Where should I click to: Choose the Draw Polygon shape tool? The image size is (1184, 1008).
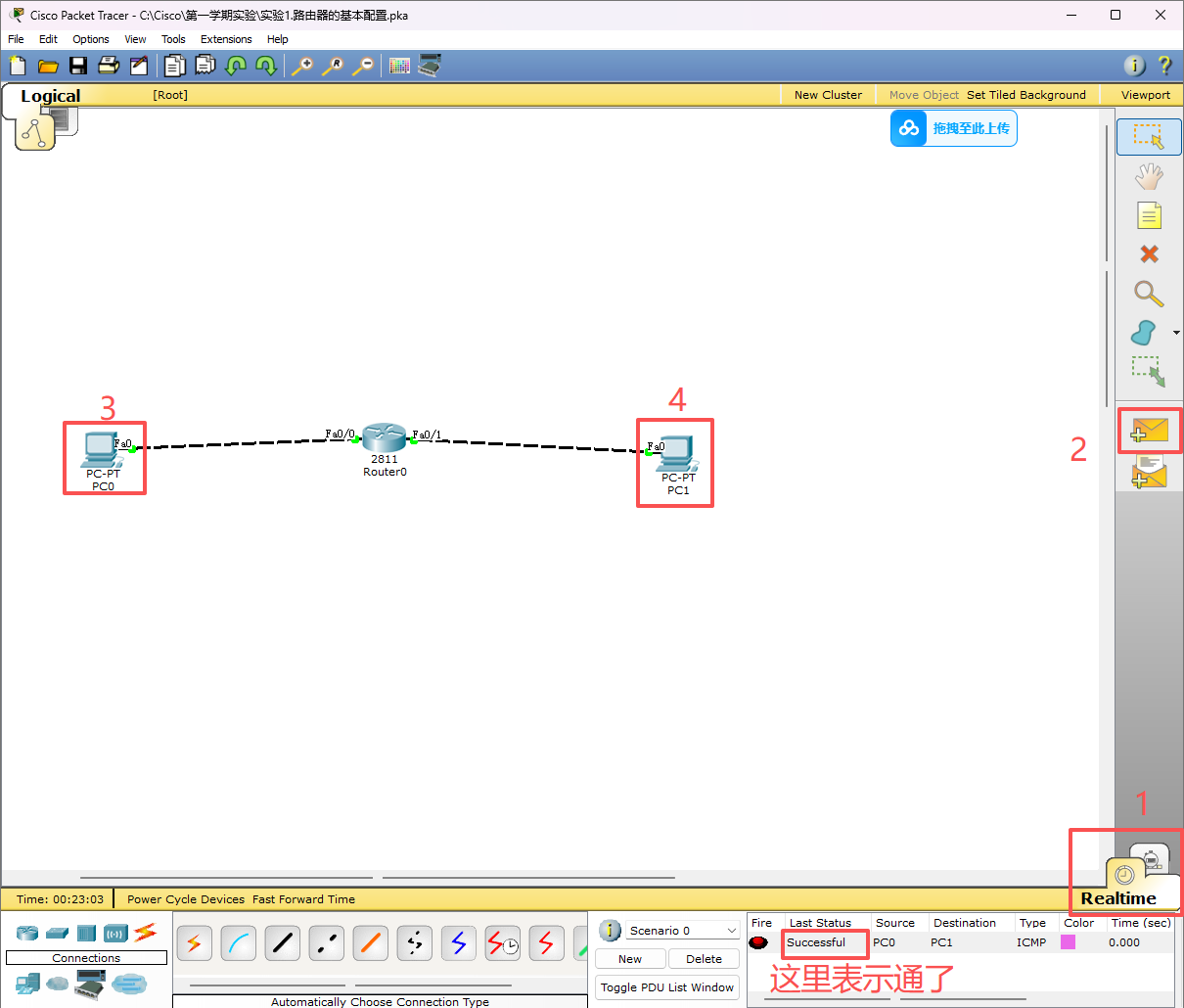[x=1143, y=333]
